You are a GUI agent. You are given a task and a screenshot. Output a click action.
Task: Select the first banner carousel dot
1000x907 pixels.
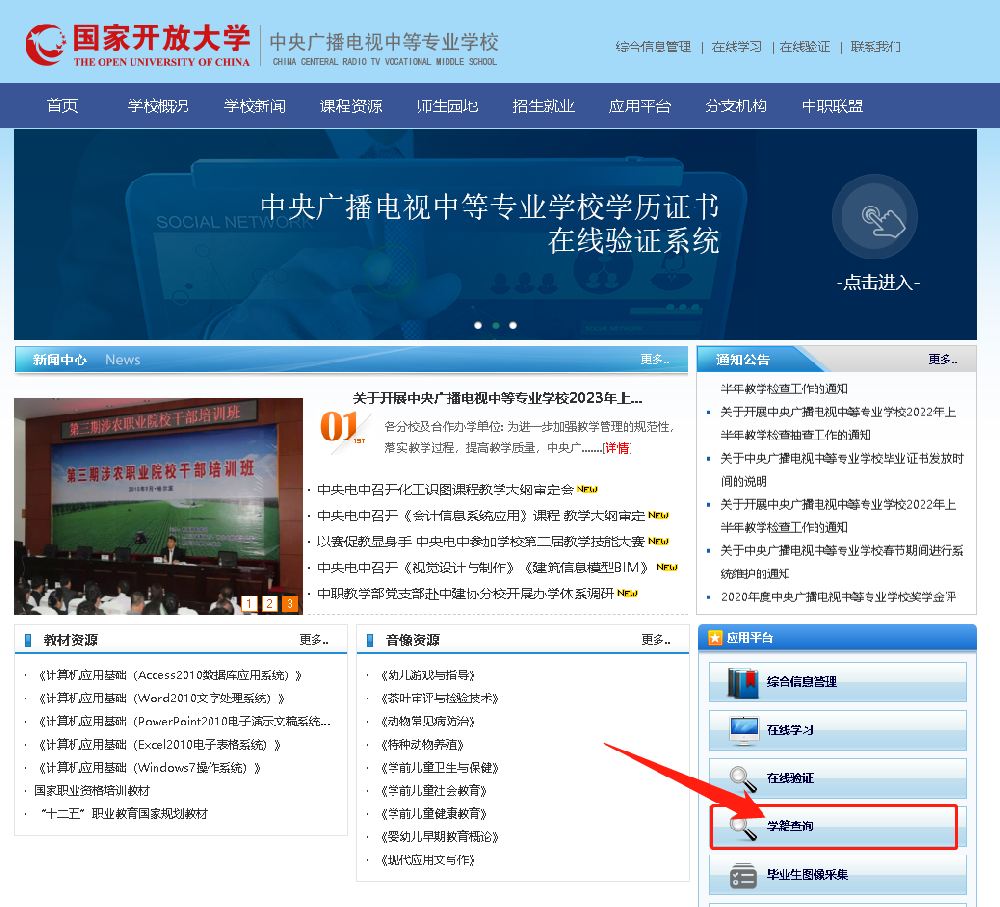click(x=478, y=325)
